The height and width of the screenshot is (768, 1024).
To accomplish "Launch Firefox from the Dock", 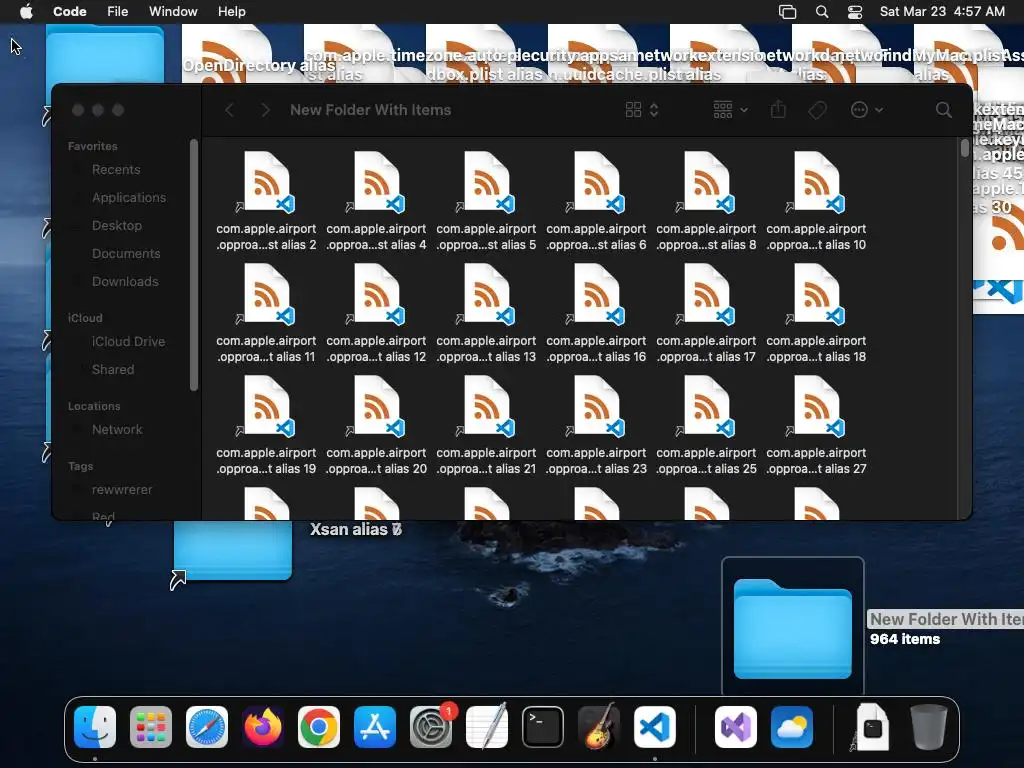I will coord(263,727).
